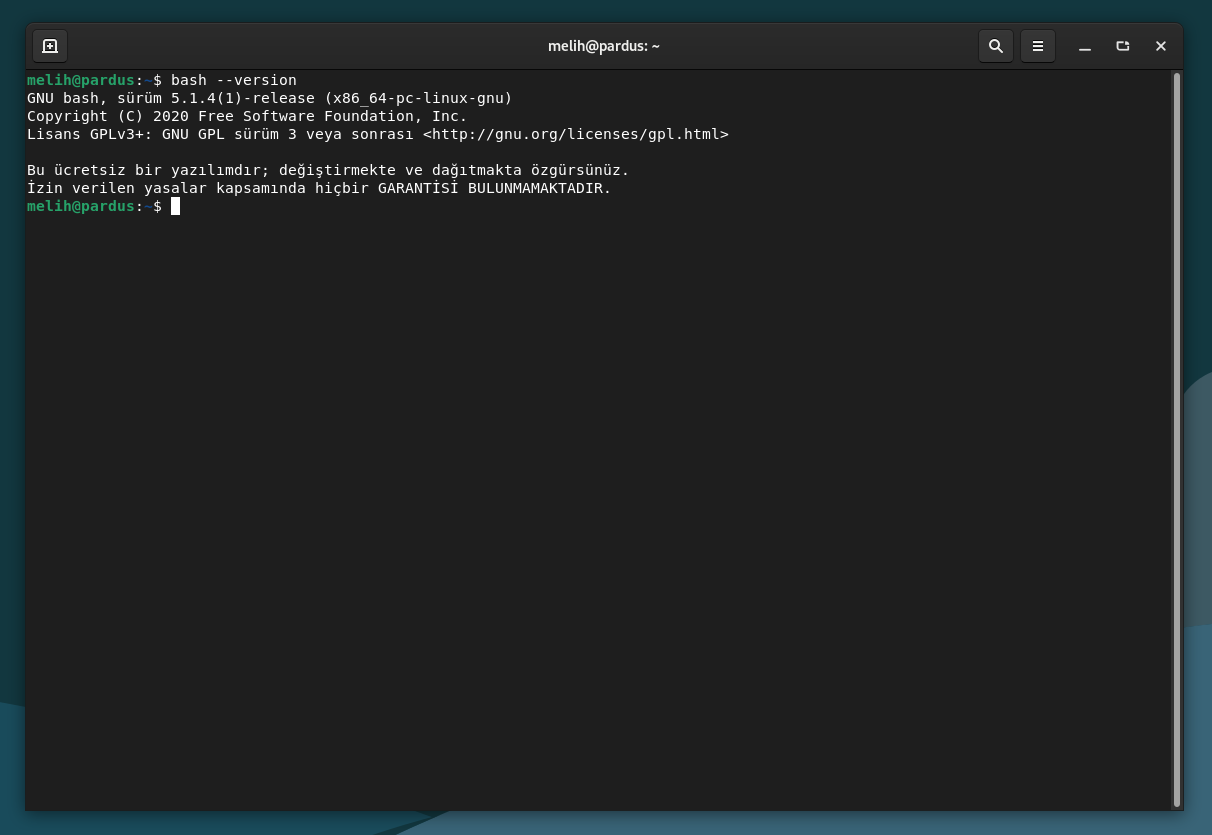Click the 'GARANTİSİ BULUNMAMAKTADIR' line
Viewport: 1212px width, 835px height.
click(x=319, y=188)
